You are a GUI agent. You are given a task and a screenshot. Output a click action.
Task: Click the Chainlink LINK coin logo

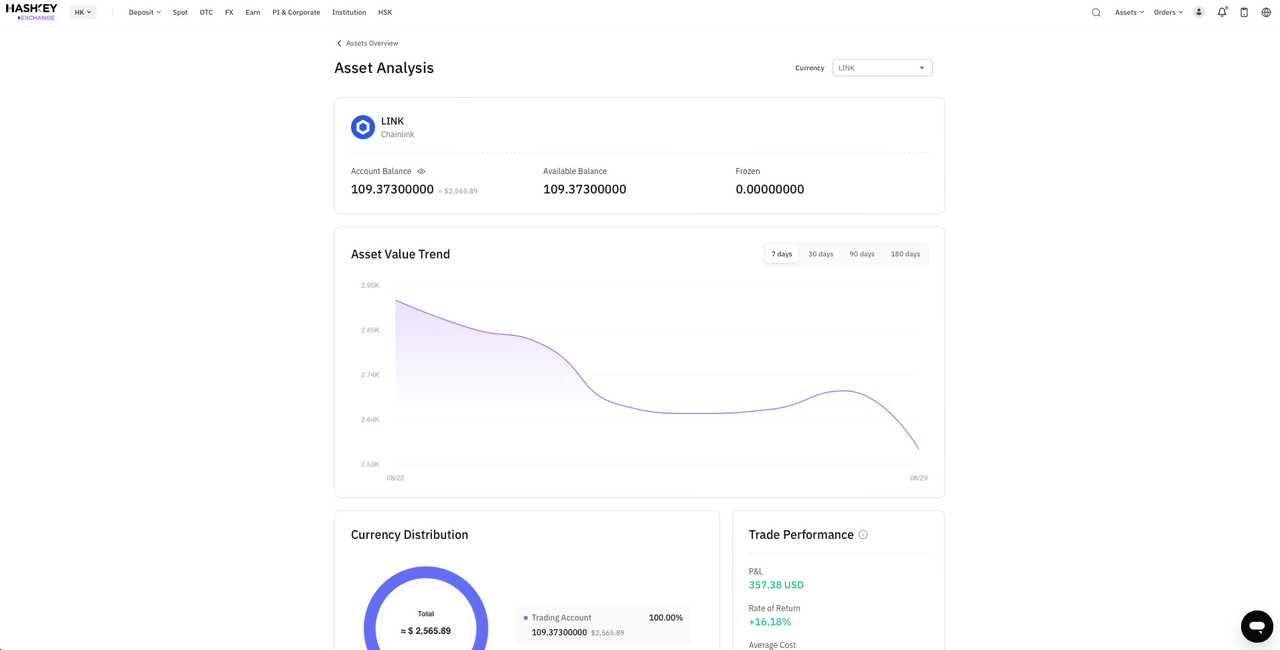pos(363,127)
